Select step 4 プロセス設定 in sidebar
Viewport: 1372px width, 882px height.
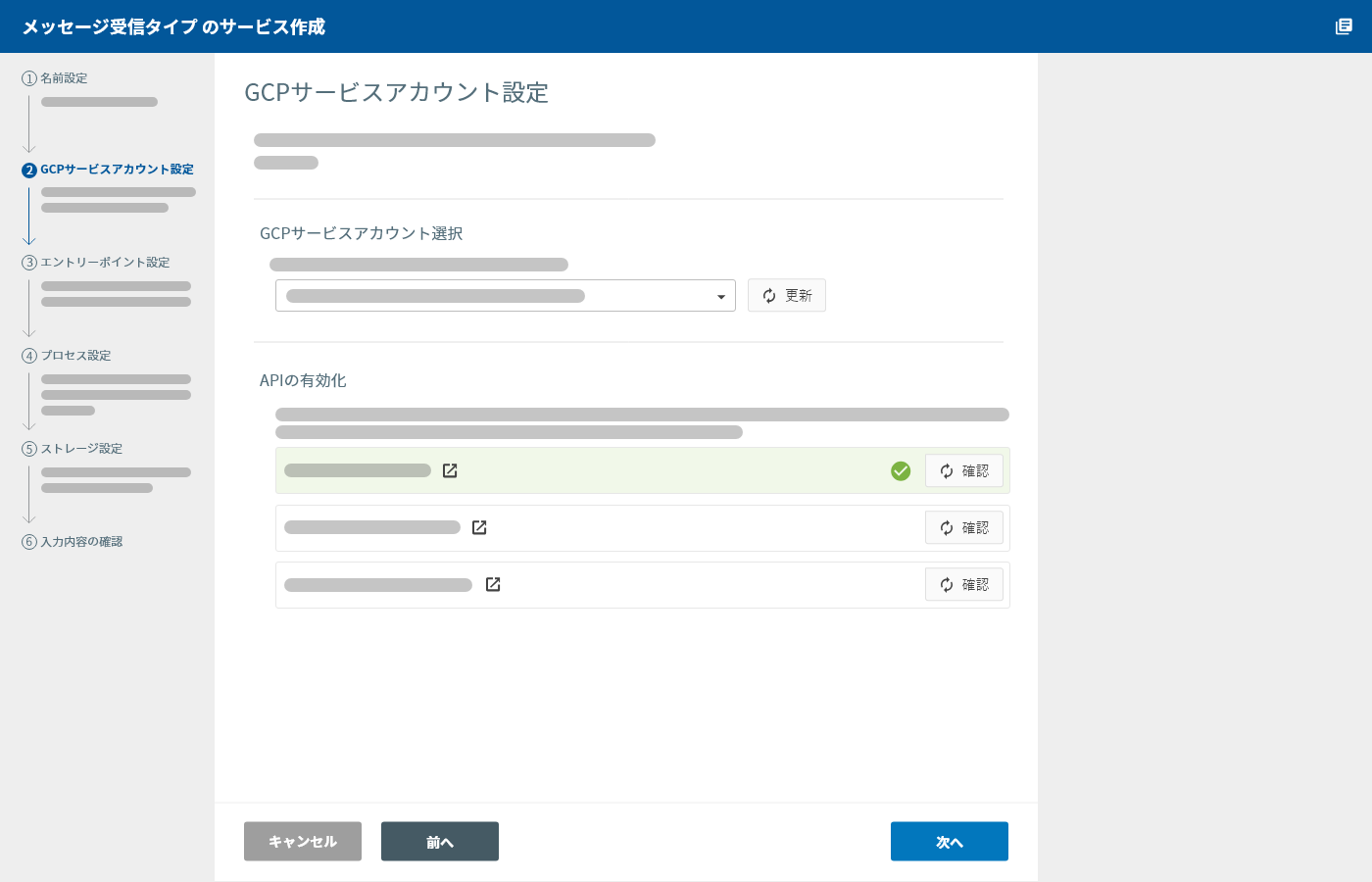[x=67, y=356]
